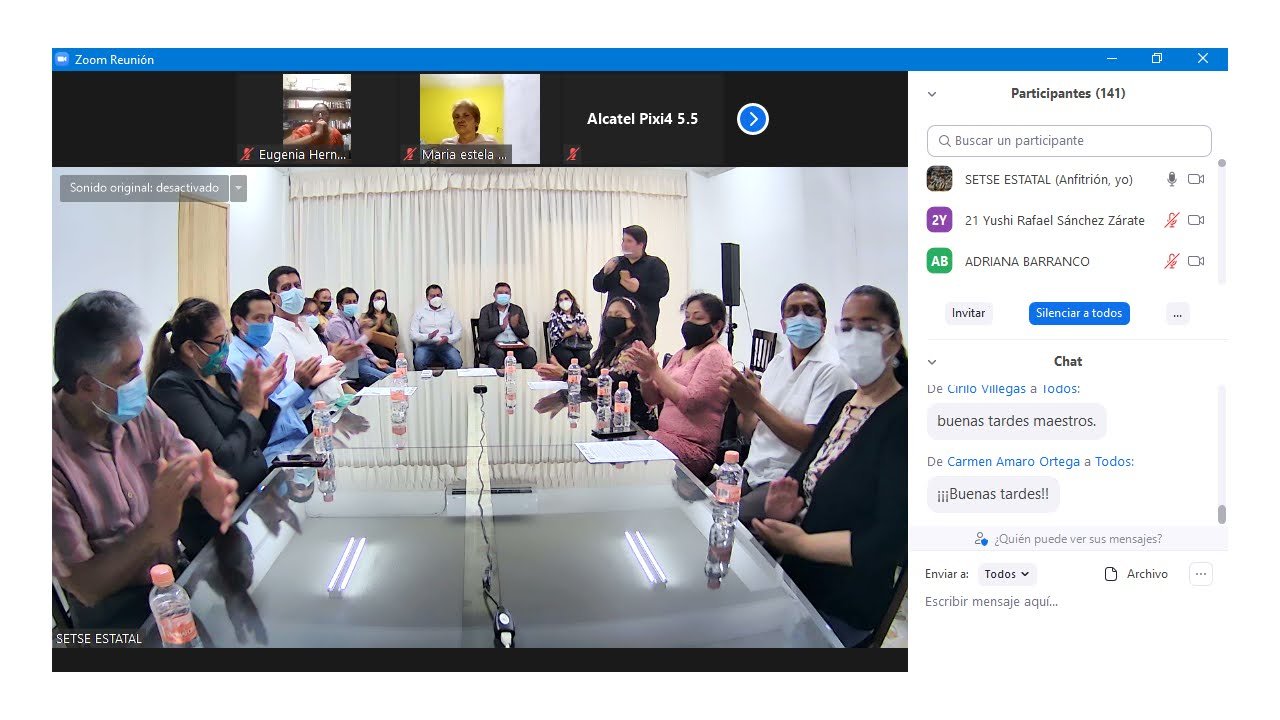Click the blue next-page arrow in gallery strip

[x=753, y=119]
